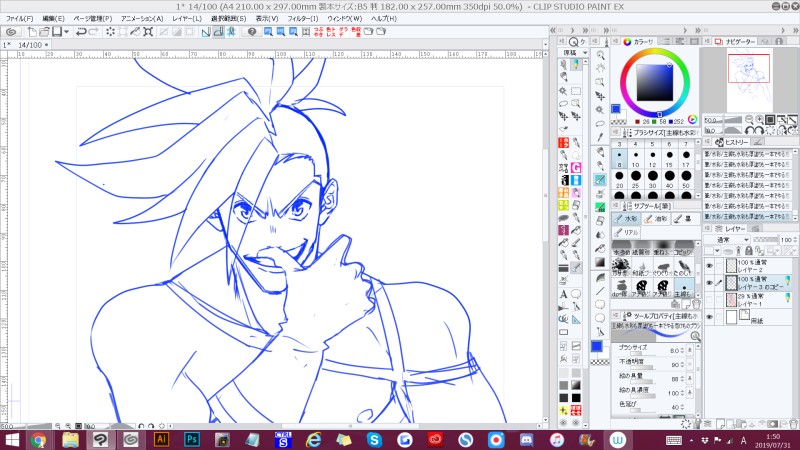Click the help question mark icon in command bar

(x=252, y=32)
